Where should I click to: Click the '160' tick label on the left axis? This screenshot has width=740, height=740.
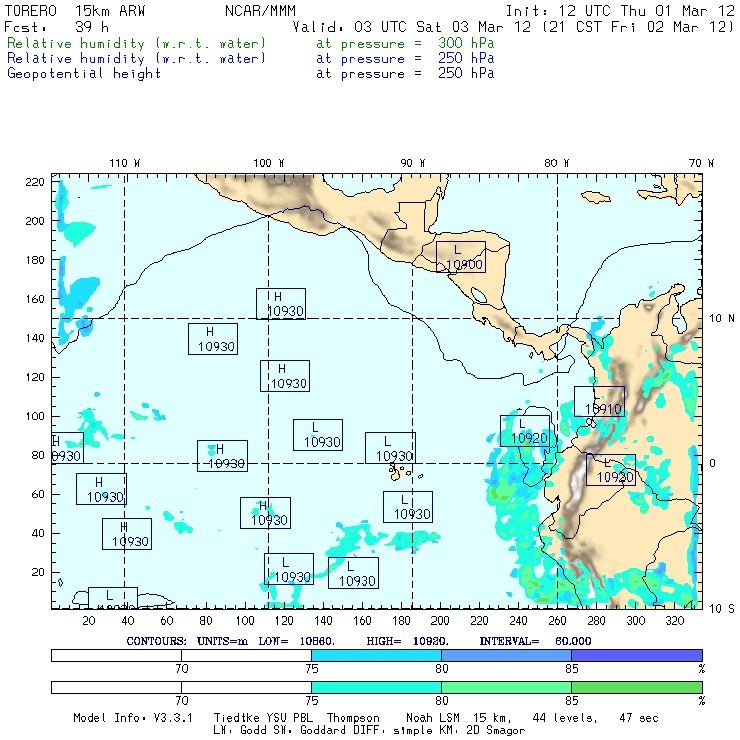pos(35,299)
